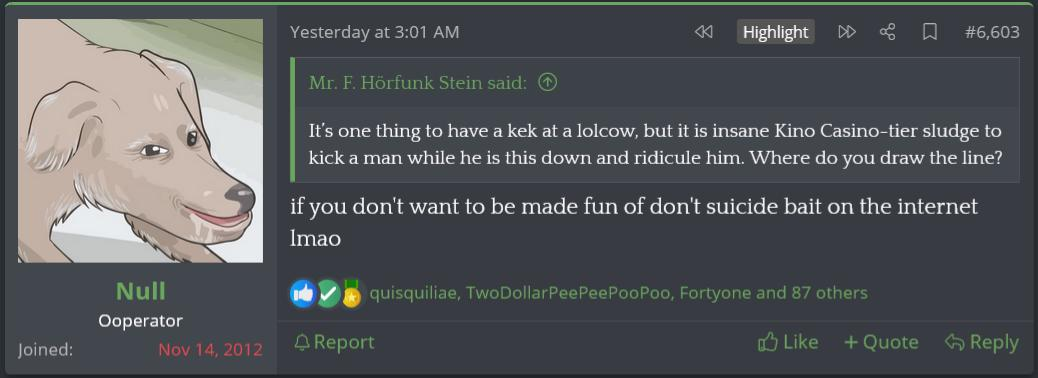
Task: Like the post by Null
Action: point(788,342)
